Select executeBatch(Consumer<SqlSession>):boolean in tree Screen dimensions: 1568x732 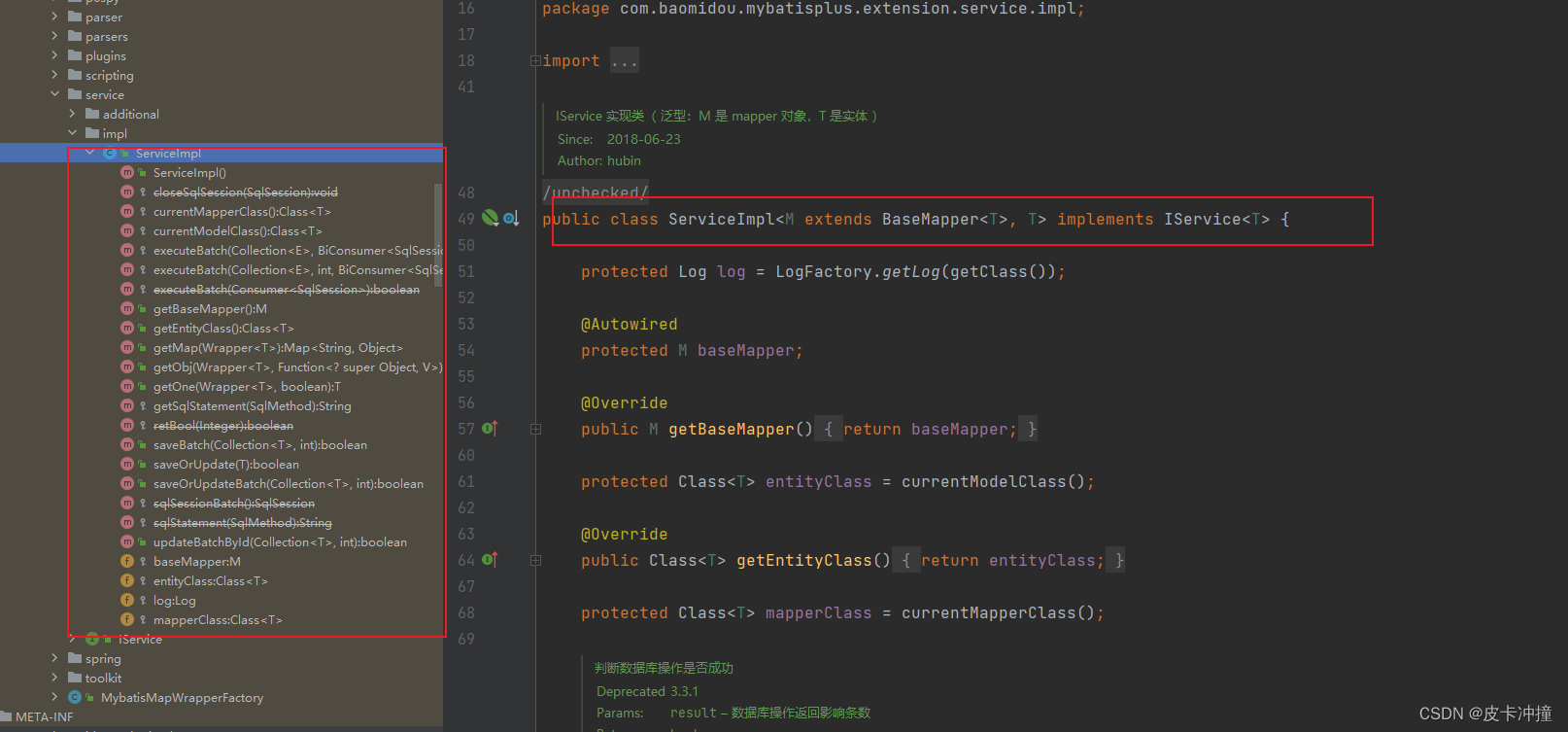tap(287, 290)
